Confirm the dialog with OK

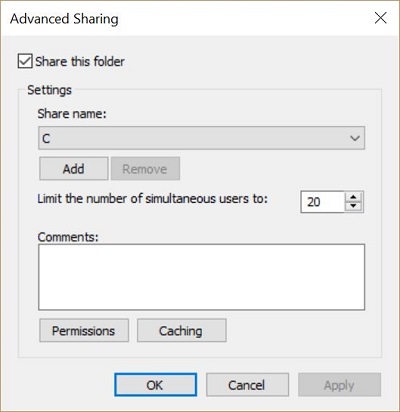tap(155, 385)
